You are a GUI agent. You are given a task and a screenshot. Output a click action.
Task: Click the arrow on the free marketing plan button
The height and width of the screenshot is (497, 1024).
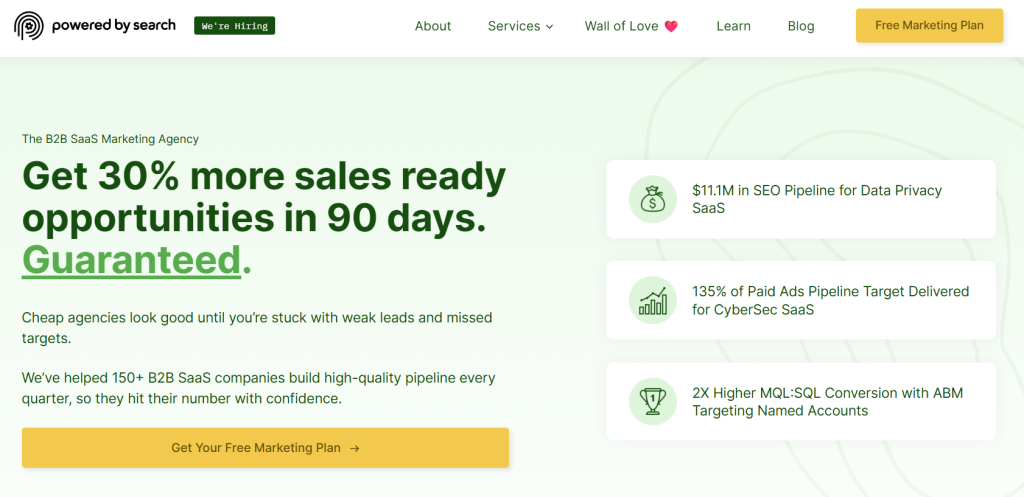click(x=355, y=448)
